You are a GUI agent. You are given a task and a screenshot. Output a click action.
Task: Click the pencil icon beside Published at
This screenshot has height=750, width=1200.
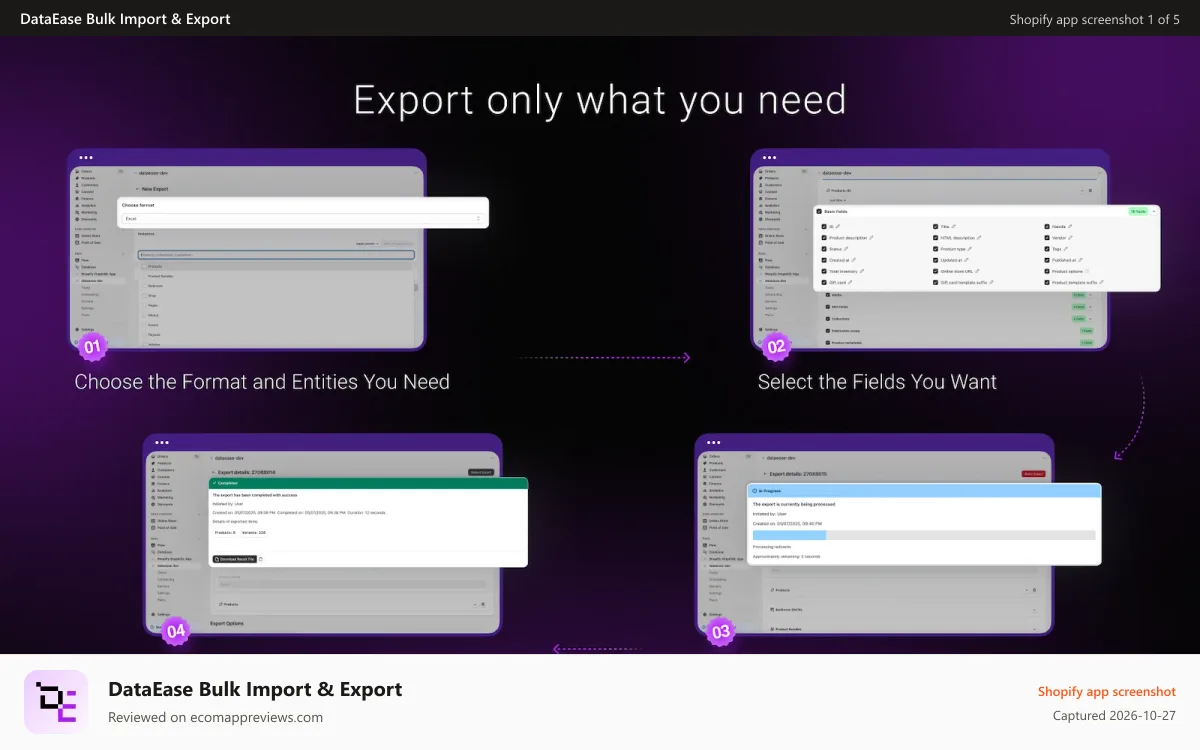coord(1080,260)
